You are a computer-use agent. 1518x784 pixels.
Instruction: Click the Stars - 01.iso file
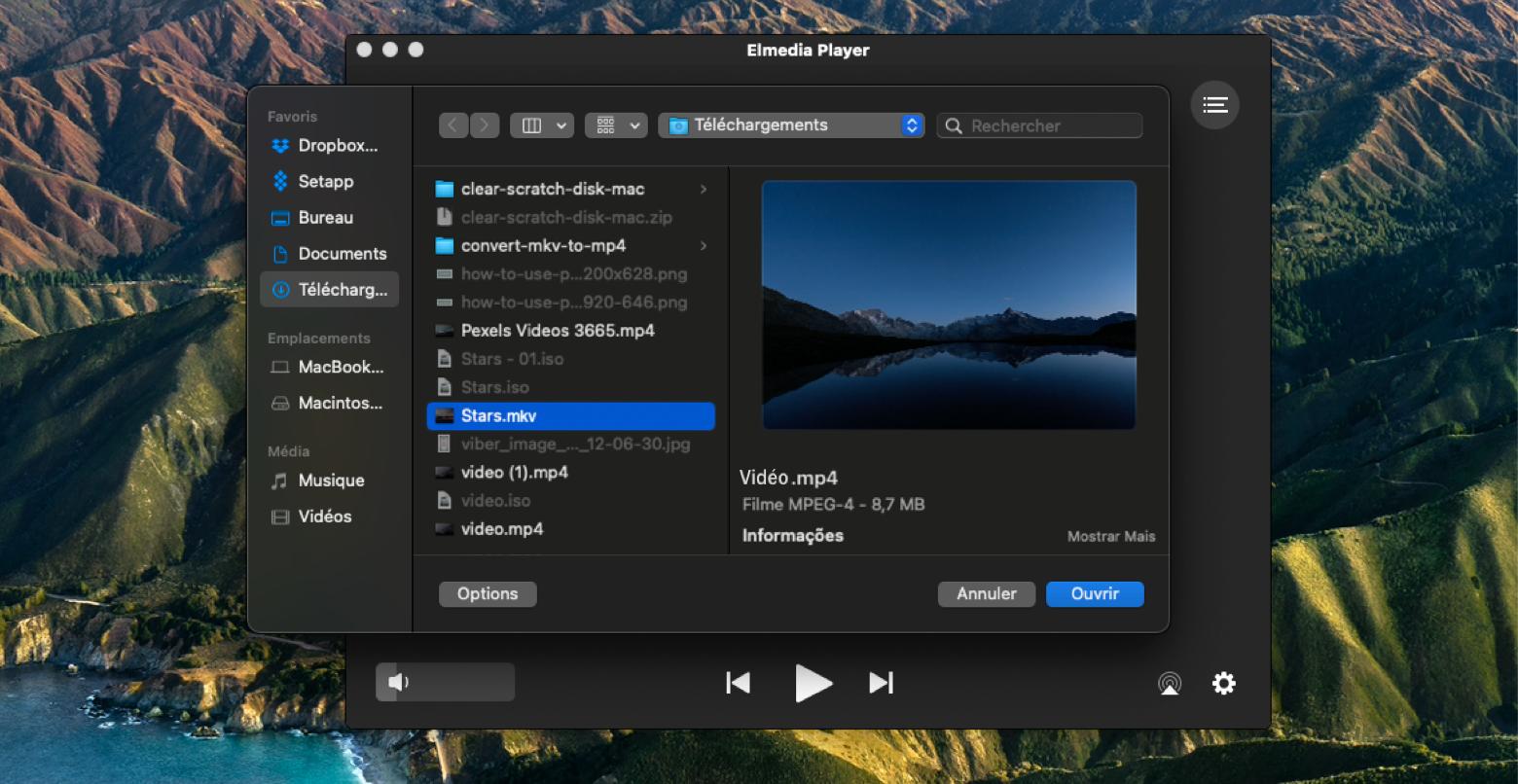click(x=571, y=359)
